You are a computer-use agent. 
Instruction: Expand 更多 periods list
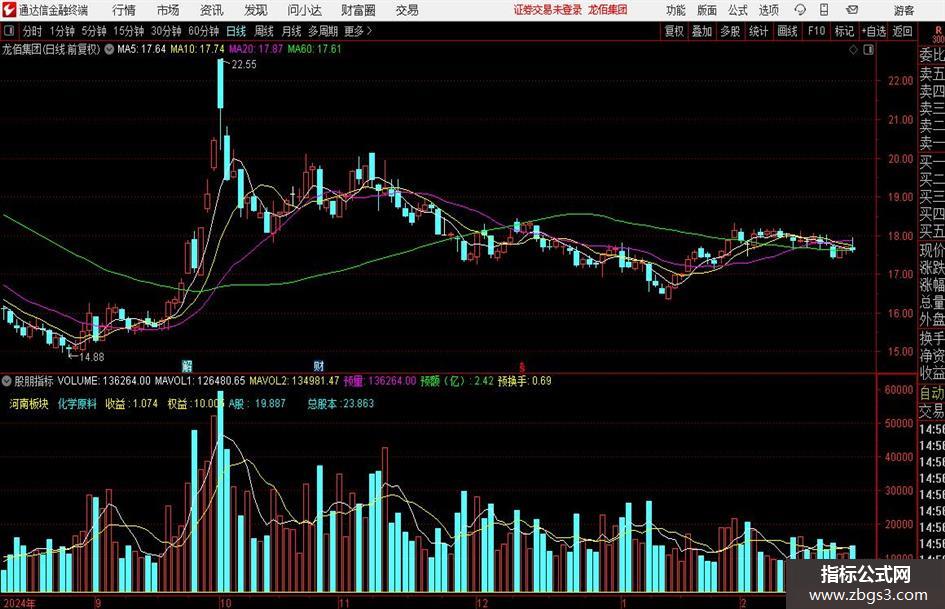pyautogui.click(x=359, y=31)
